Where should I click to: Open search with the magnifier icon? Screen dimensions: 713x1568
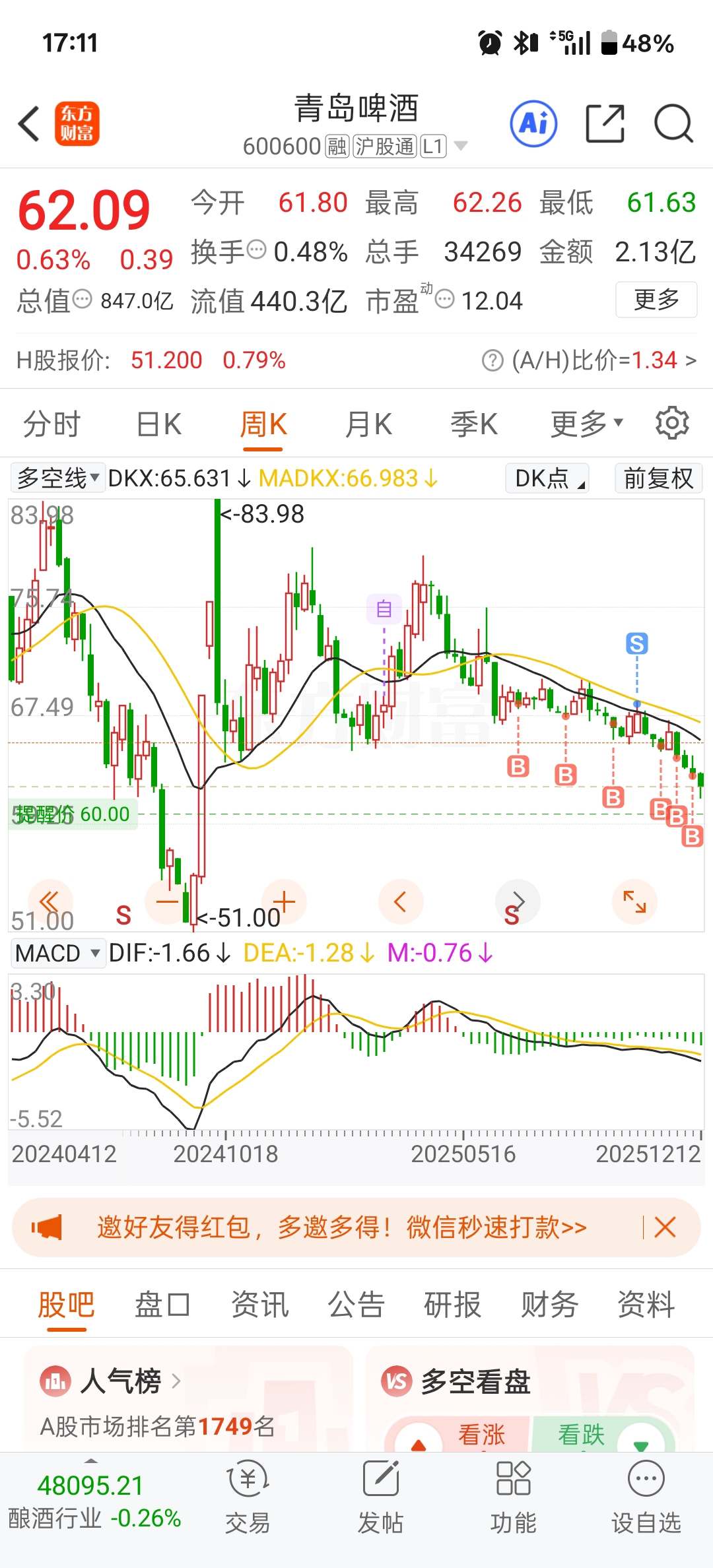673,123
